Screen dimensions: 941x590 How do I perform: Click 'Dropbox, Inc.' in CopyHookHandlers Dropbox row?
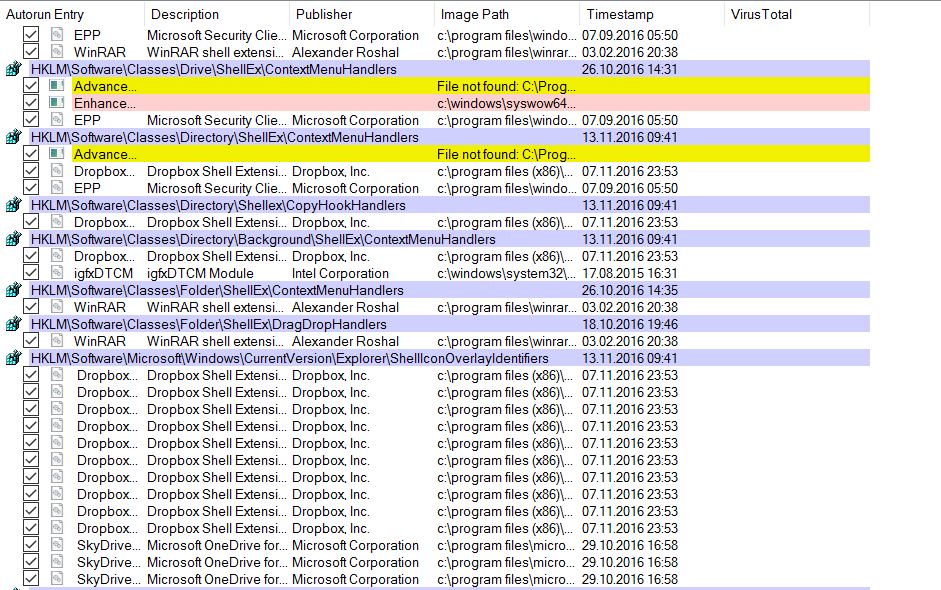click(x=331, y=222)
